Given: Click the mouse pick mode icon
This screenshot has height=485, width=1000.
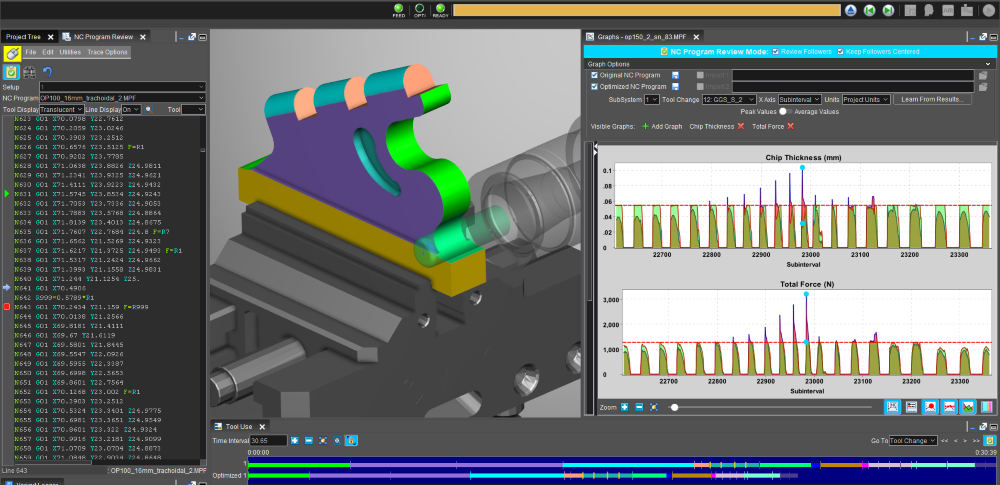Looking at the screenshot, I should click(12, 53).
